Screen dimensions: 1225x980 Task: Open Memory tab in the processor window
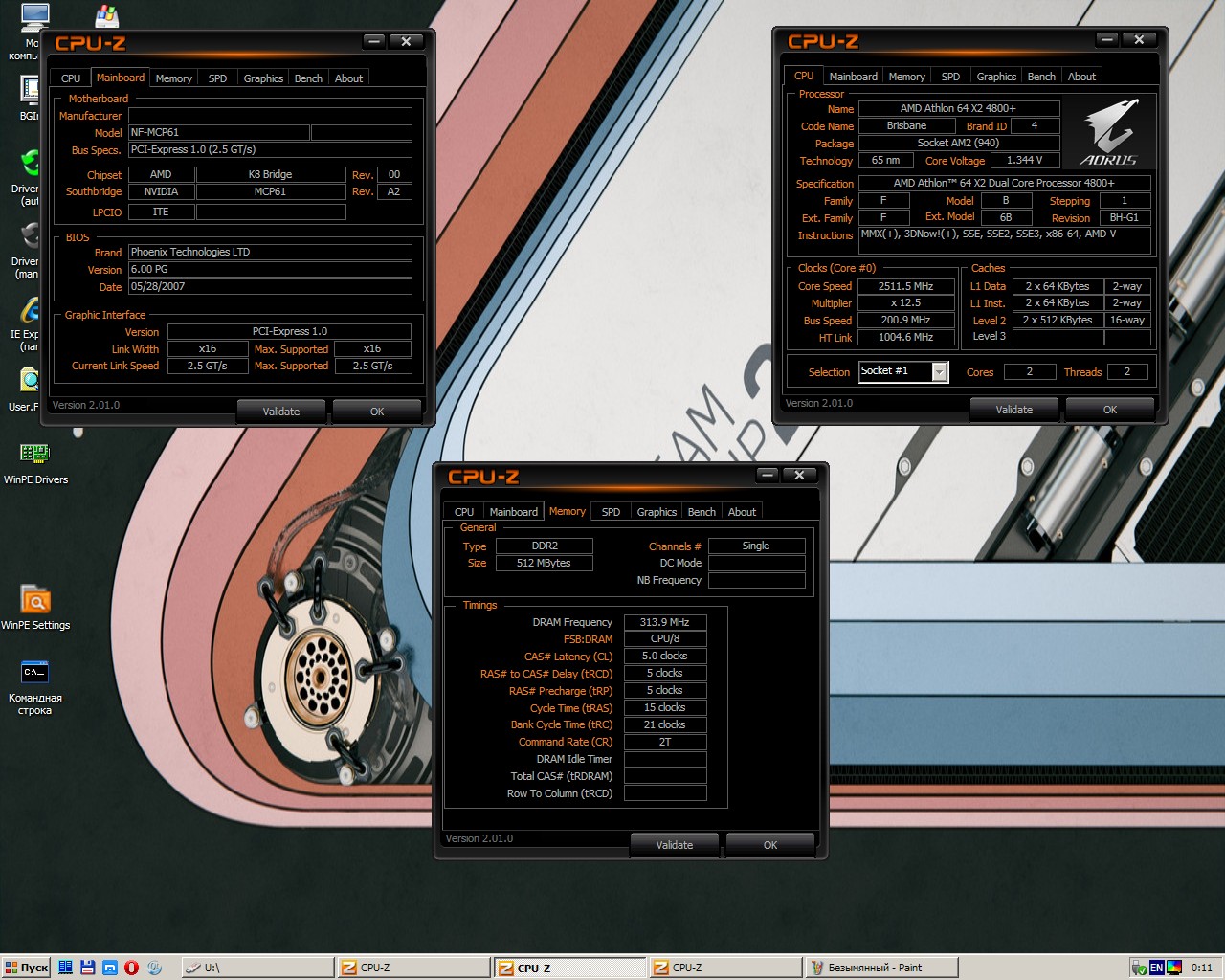coord(906,77)
